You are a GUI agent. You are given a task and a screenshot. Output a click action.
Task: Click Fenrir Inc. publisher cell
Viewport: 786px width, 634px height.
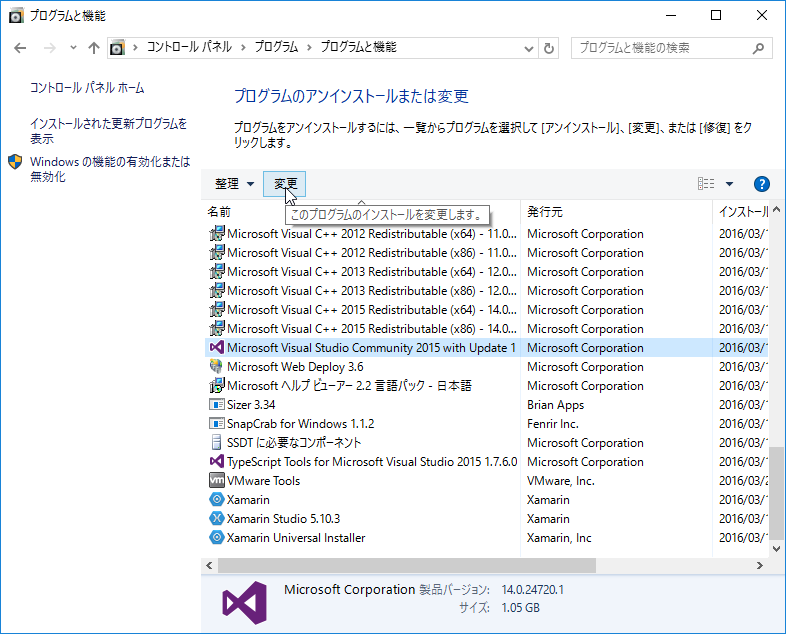click(553, 424)
